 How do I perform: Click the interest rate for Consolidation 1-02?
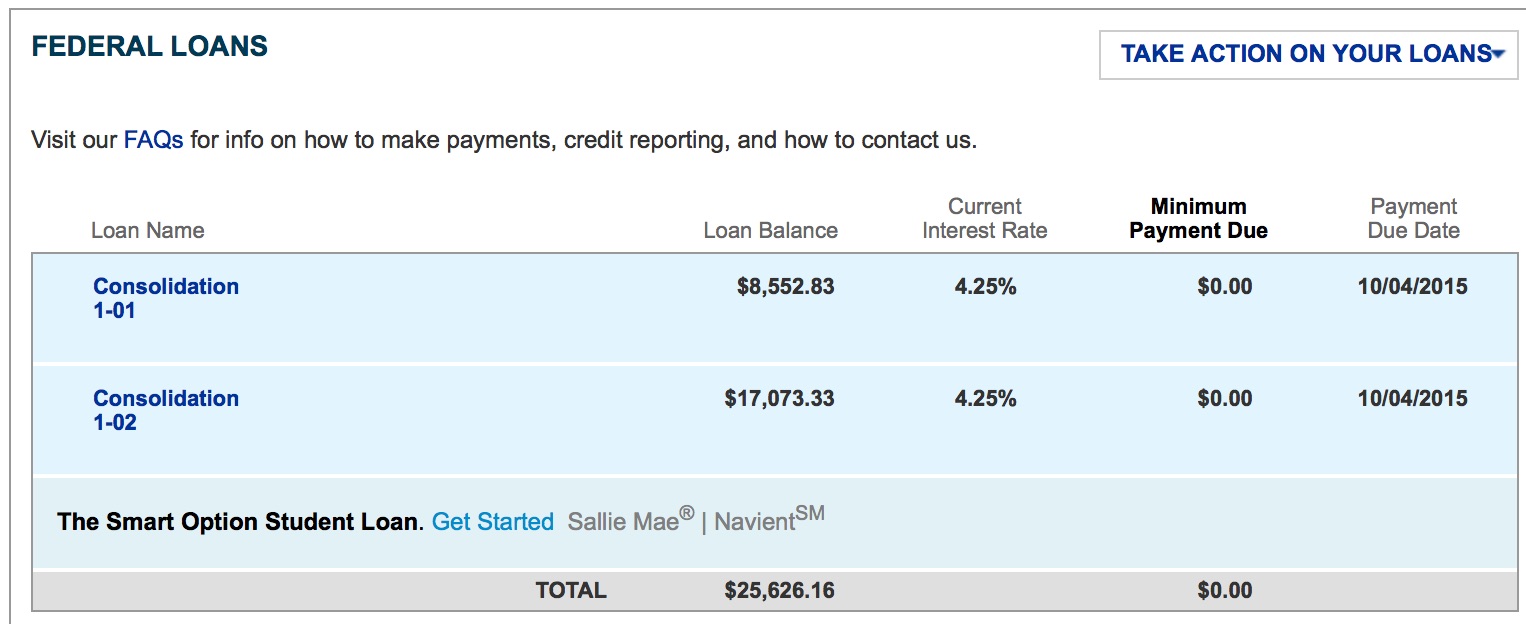click(x=985, y=399)
